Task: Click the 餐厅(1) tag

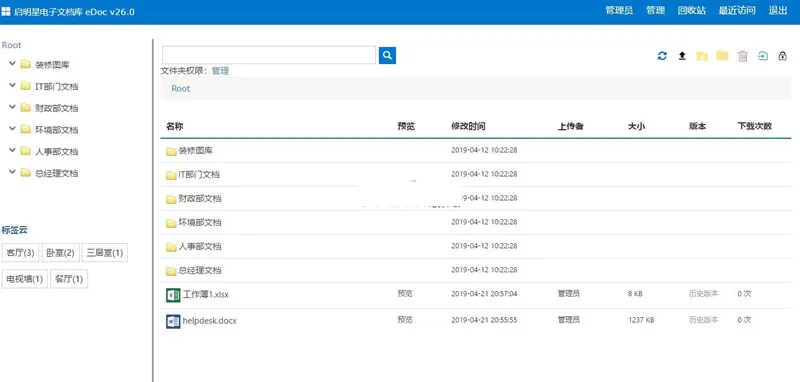Action: coord(69,279)
